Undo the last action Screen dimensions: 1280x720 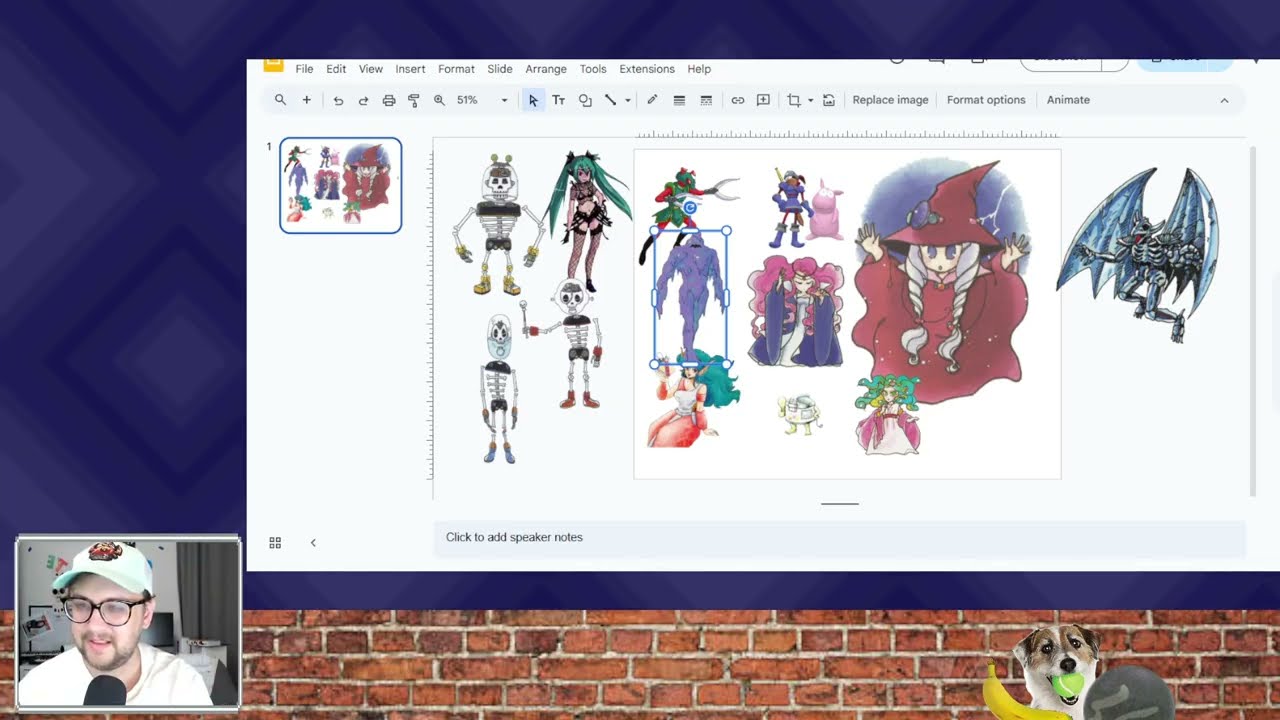pos(338,100)
